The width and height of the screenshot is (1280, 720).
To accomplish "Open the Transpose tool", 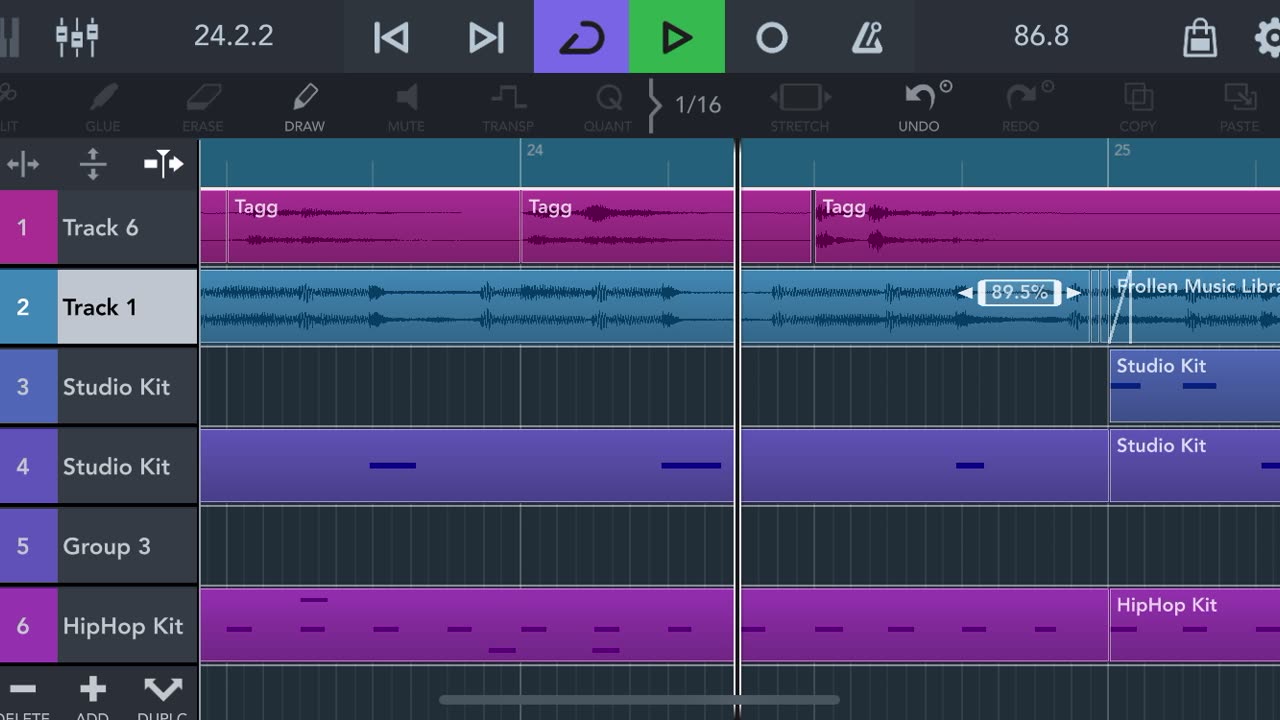I will point(508,107).
